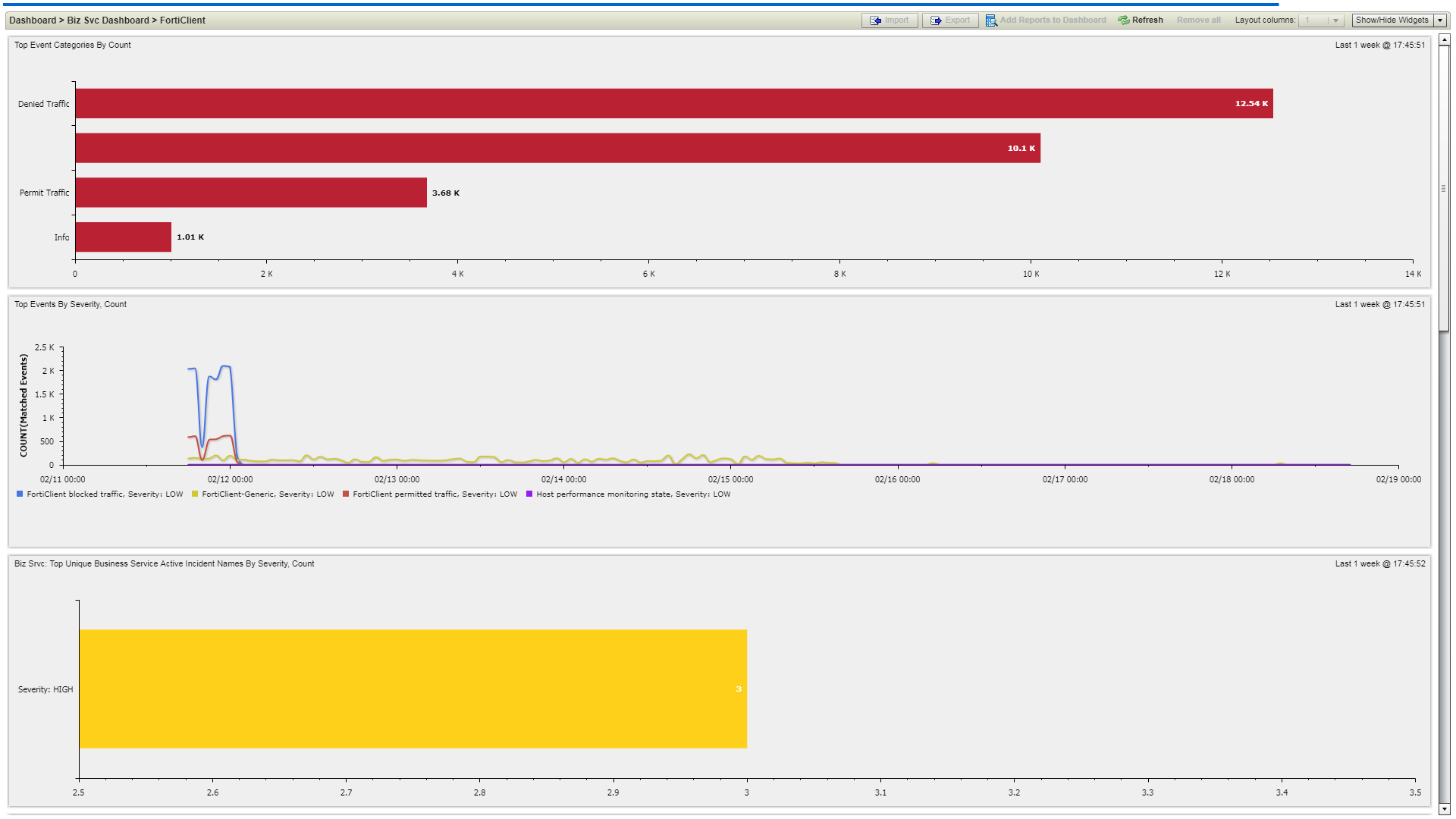Expand Show/Hide Widgets dropdown arrow
This screenshot has width=1456, height=819.
1439,20
